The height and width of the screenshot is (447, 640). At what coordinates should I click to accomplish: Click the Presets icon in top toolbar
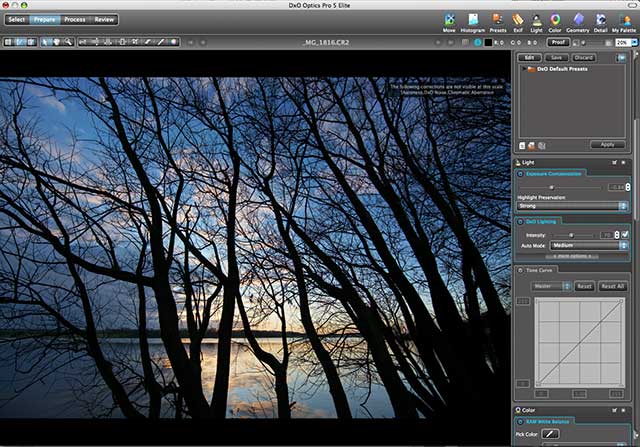pyautogui.click(x=498, y=22)
